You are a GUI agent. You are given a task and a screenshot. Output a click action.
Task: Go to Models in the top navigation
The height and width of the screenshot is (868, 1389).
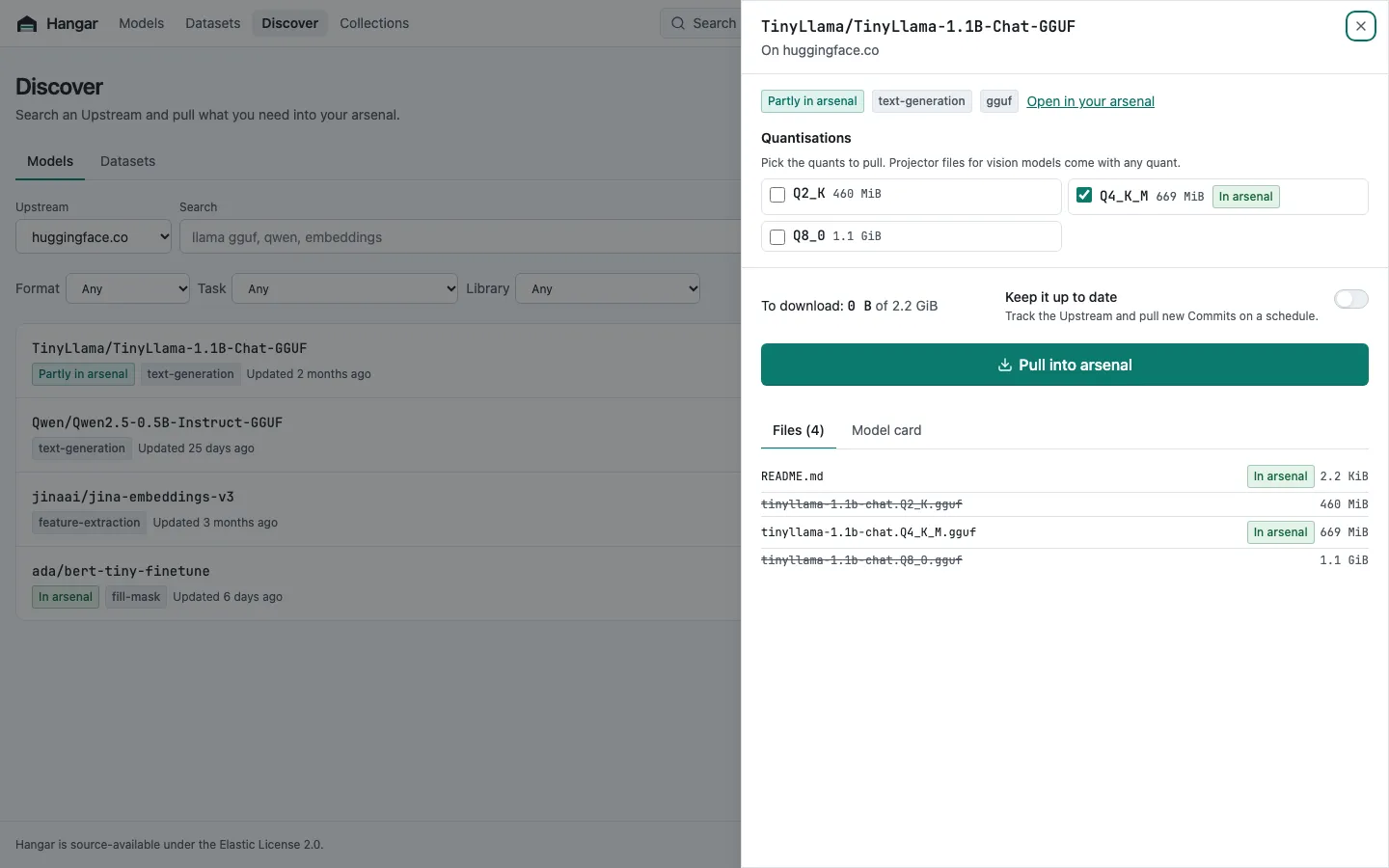[x=141, y=23]
